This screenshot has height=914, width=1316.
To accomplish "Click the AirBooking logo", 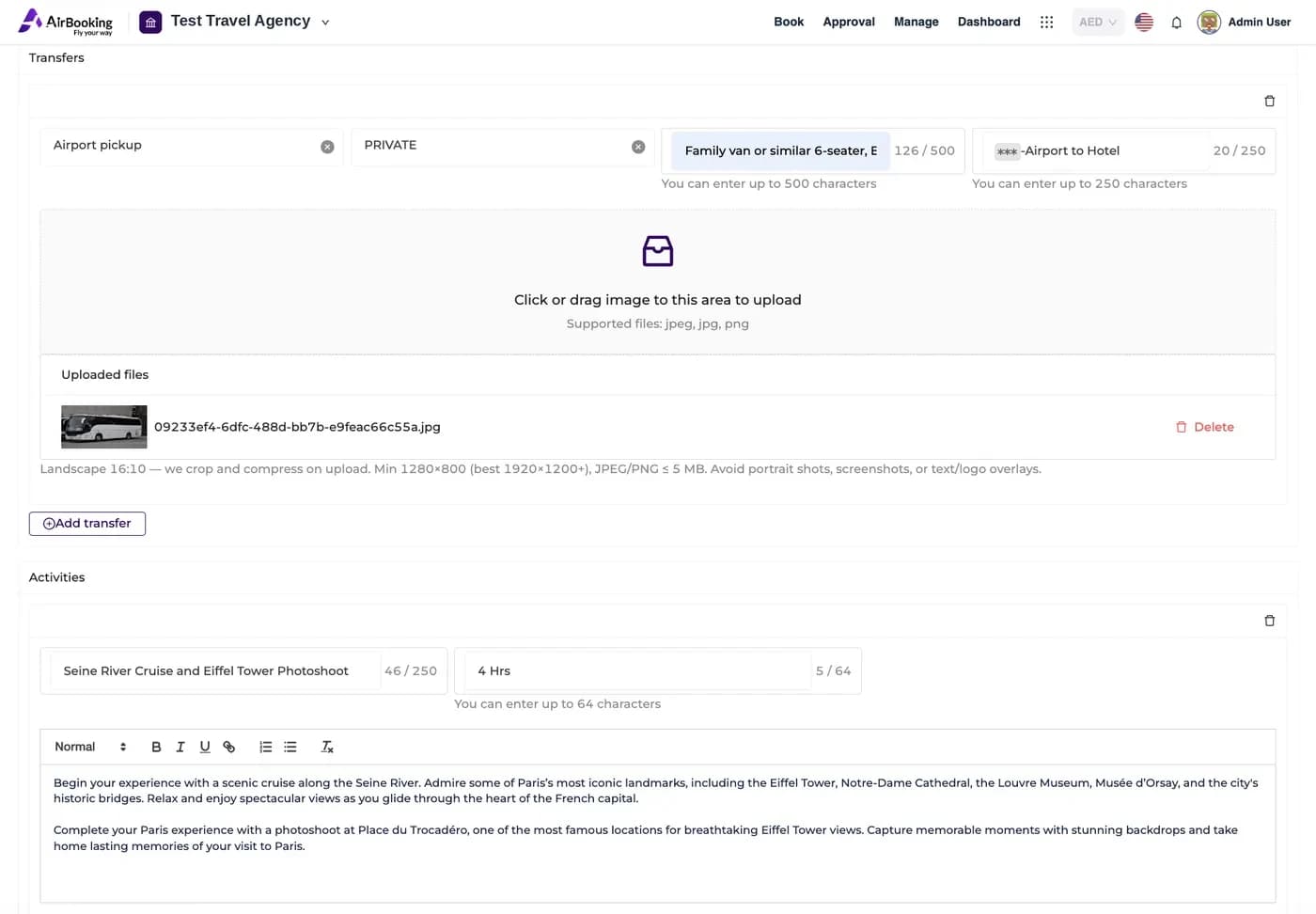I will pos(65,22).
